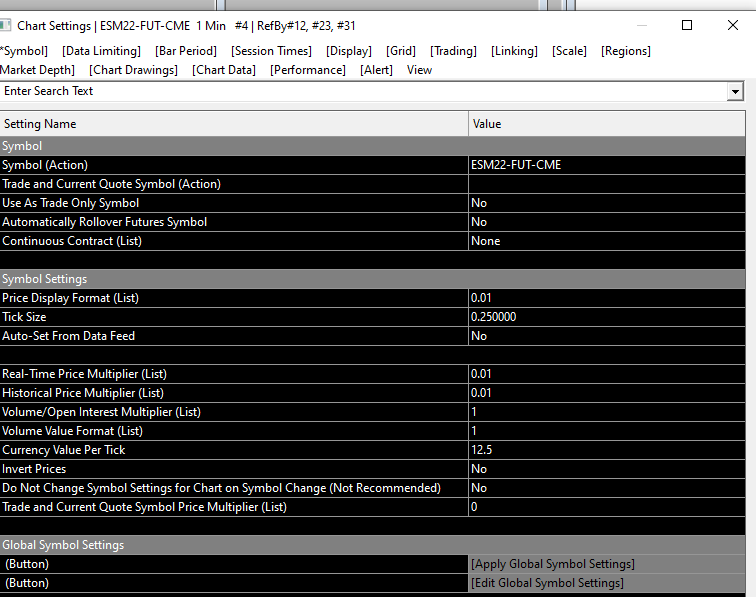Click the Global Symbol Settings section header
The image size is (756, 597).
(x=372, y=545)
